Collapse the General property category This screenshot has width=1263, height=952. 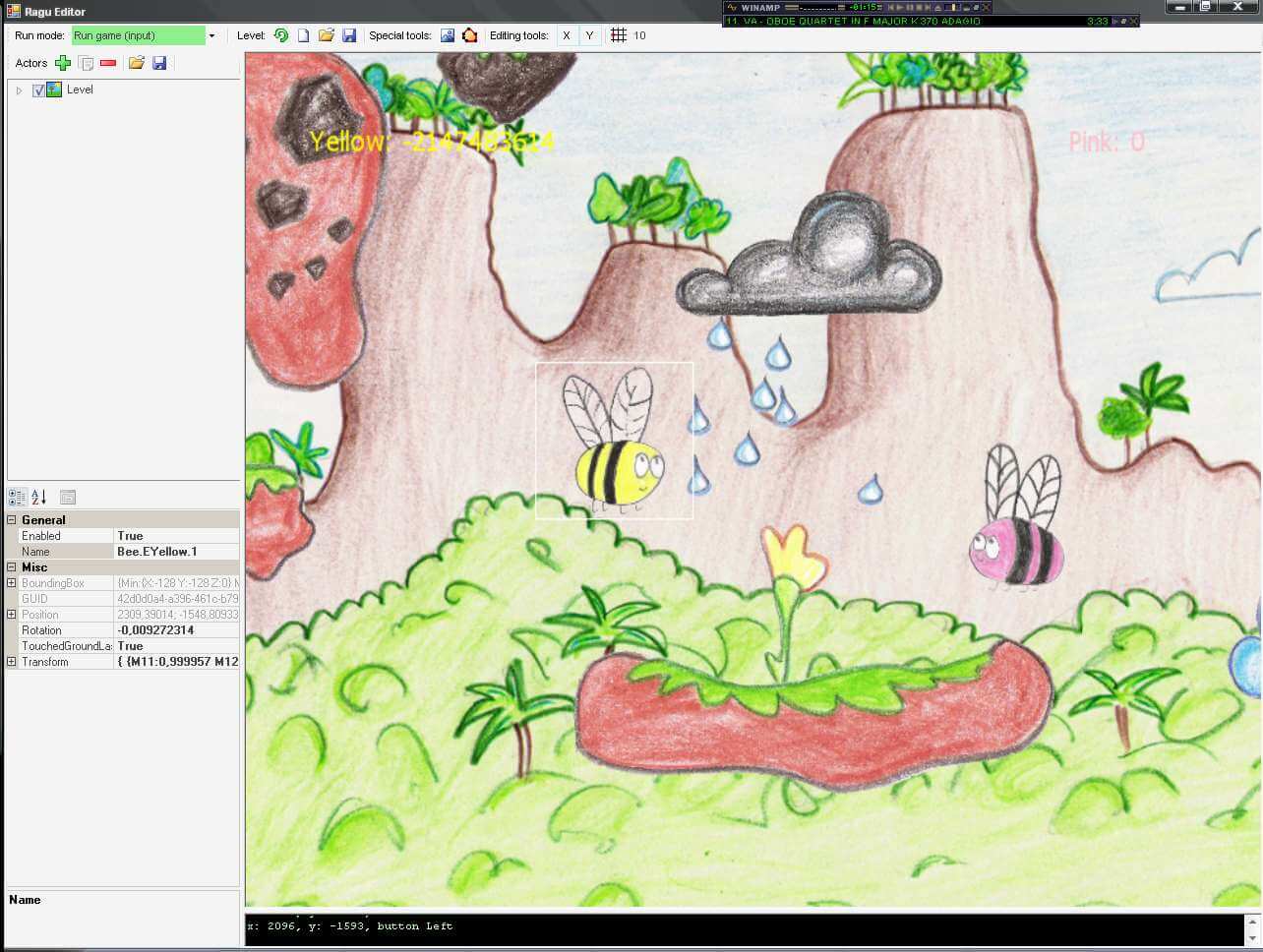click(12, 520)
